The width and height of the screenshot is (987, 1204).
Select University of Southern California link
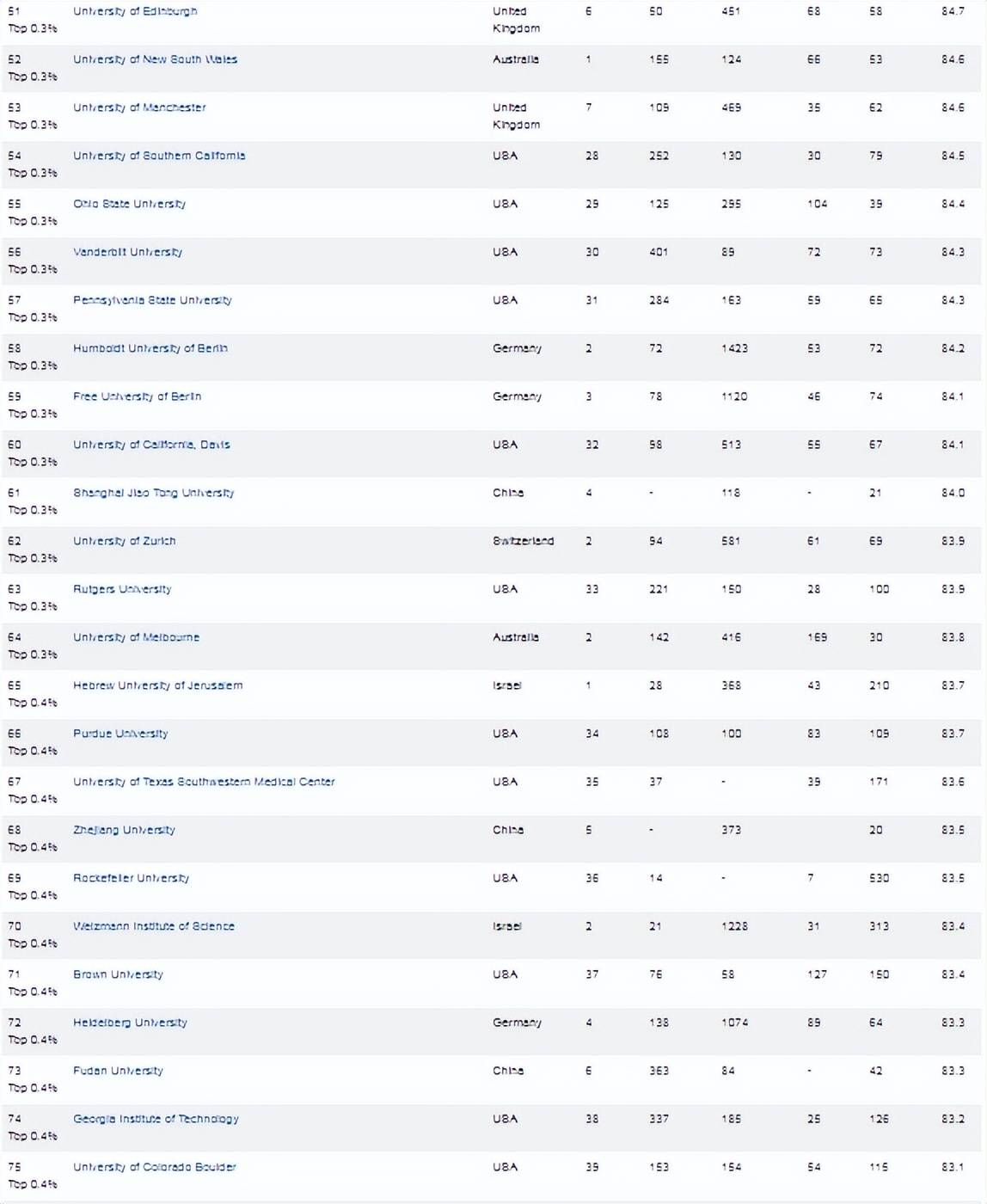click(159, 156)
